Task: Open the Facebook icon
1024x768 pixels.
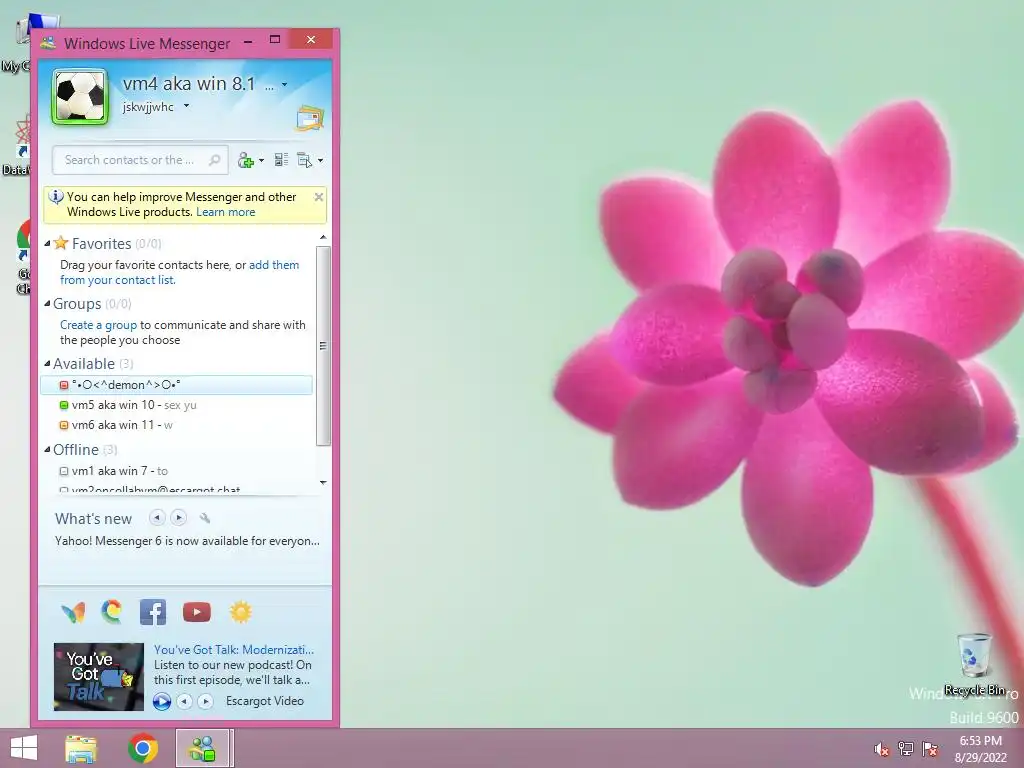Action: tap(153, 612)
